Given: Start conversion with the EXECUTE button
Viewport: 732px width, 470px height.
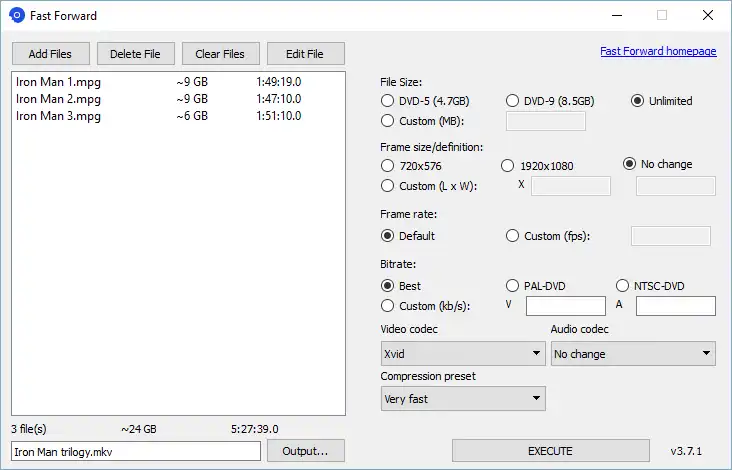Looking at the screenshot, I should coord(550,451).
